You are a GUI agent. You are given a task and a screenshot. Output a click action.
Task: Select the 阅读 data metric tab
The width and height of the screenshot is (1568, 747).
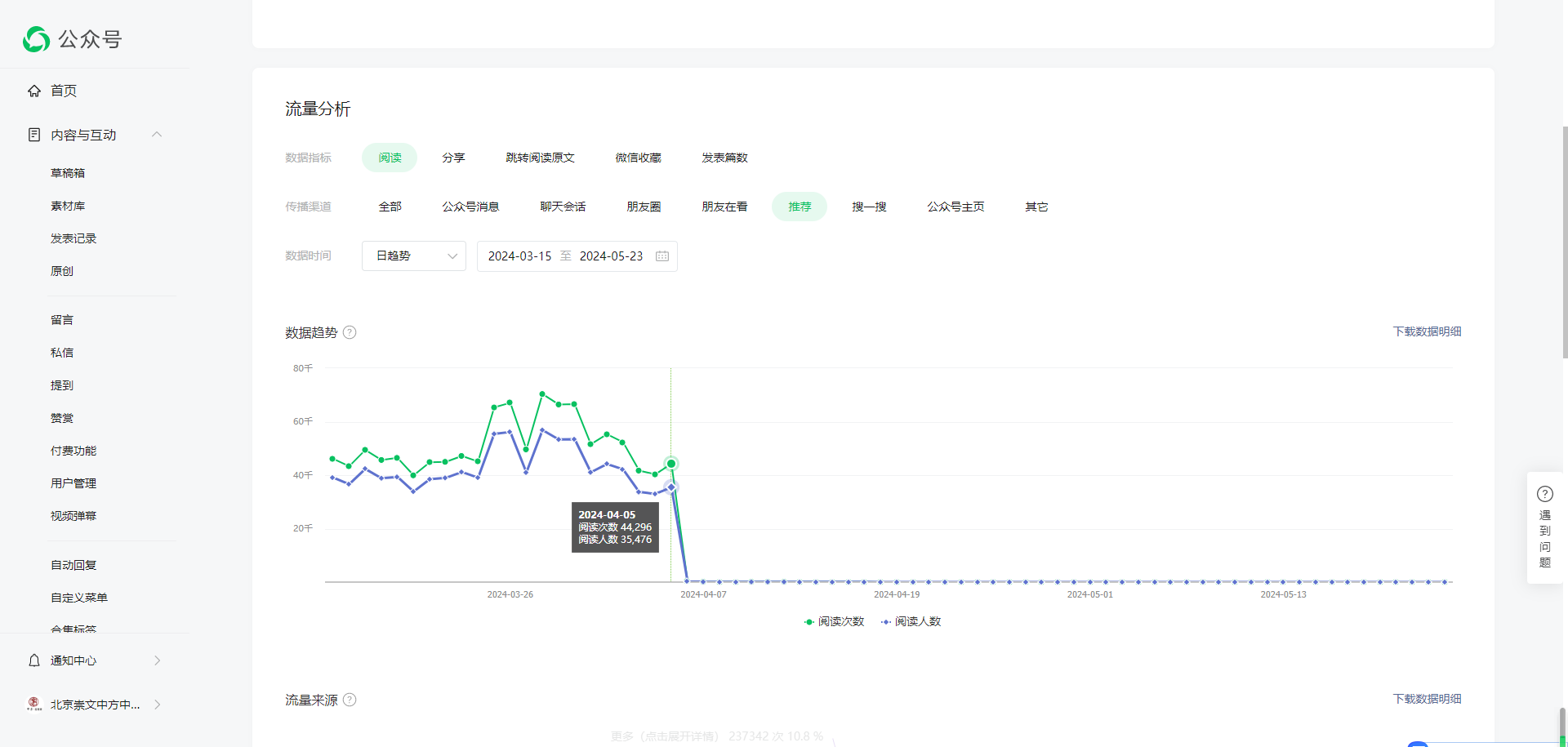[x=390, y=158]
